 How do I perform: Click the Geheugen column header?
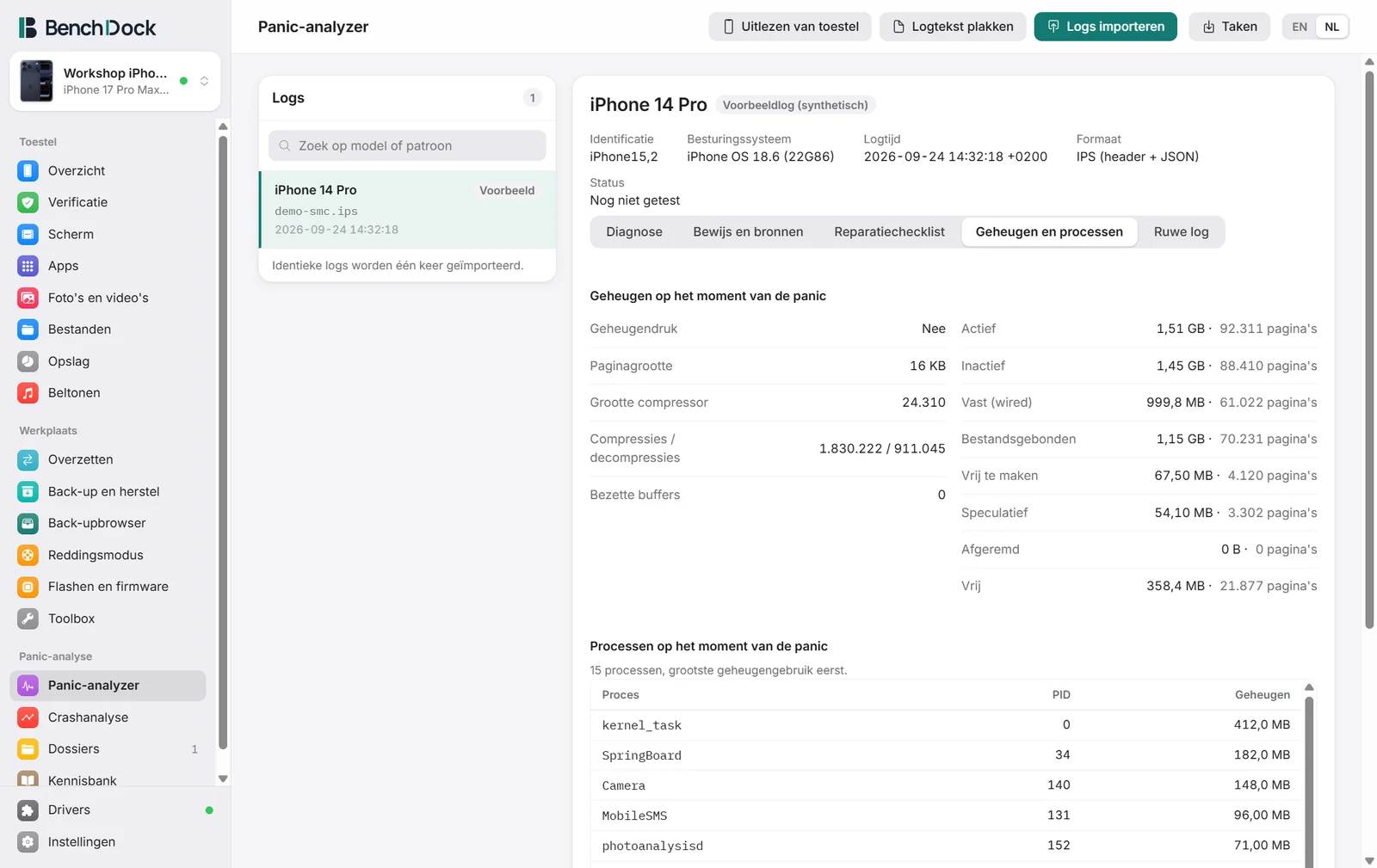(x=1263, y=695)
